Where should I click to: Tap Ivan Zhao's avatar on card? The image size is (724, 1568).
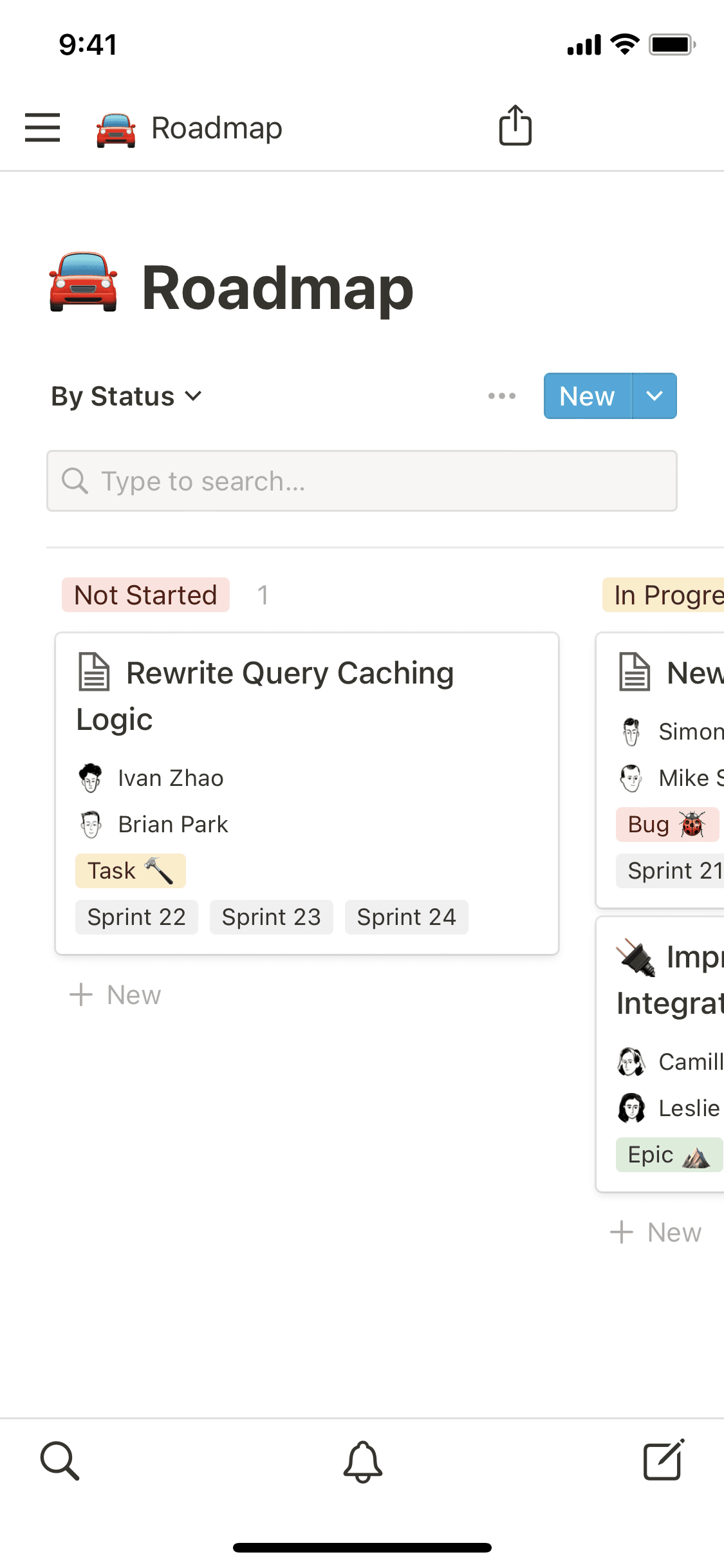90,778
